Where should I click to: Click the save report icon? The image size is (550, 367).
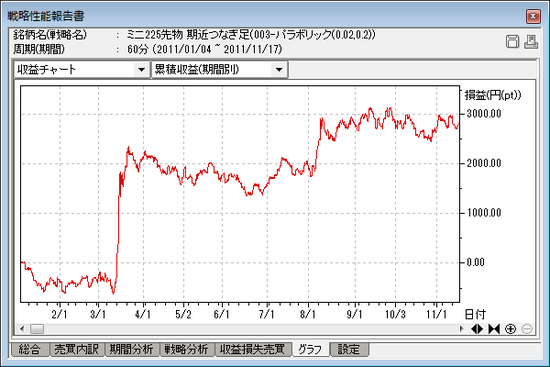(512, 42)
